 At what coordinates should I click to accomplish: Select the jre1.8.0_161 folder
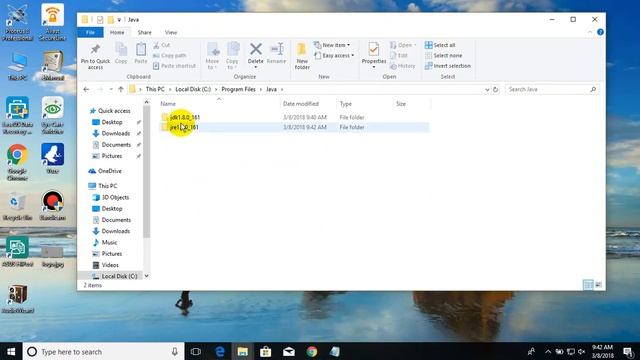184,127
